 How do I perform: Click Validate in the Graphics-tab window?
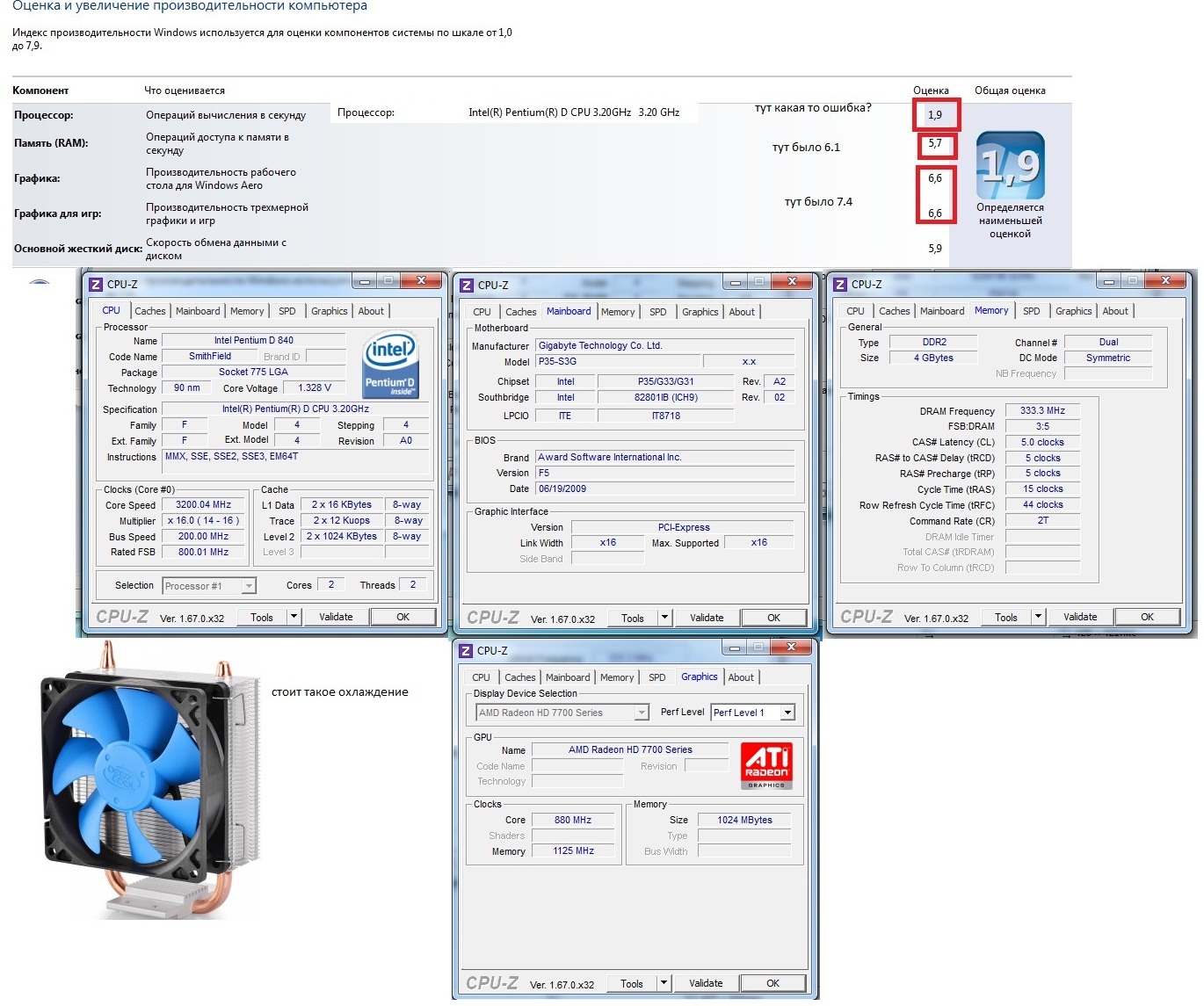(x=706, y=984)
